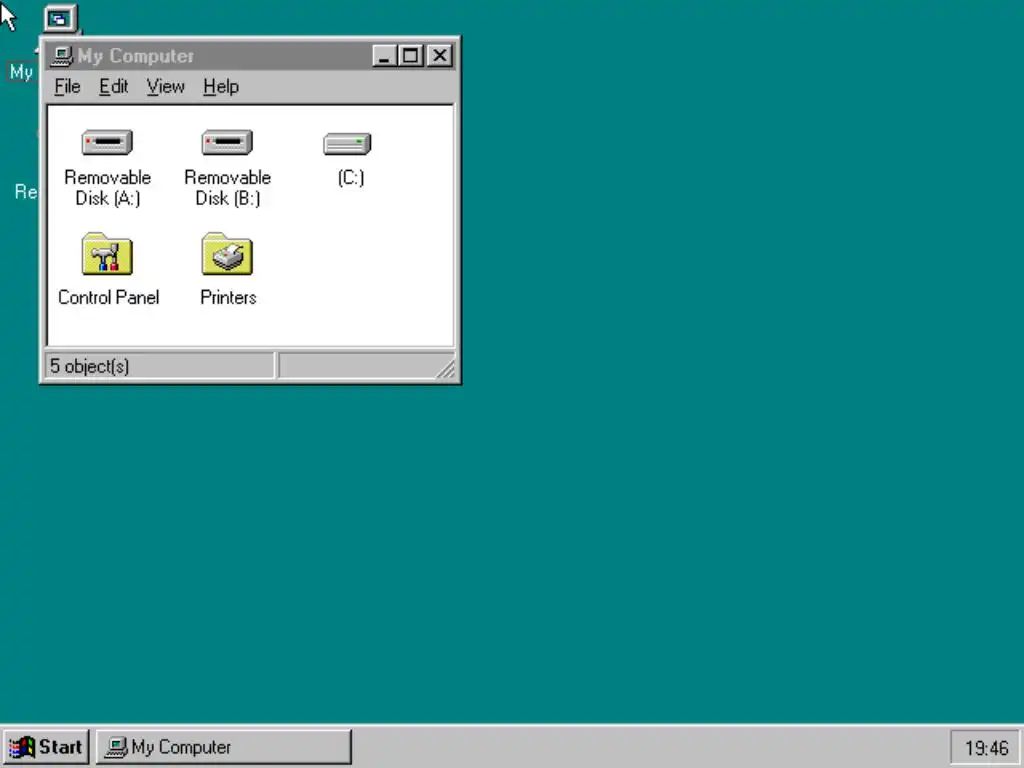Screen dimensions: 1024x768
Task: Click the "My Computer" window title text
Action: pos(135,56)
